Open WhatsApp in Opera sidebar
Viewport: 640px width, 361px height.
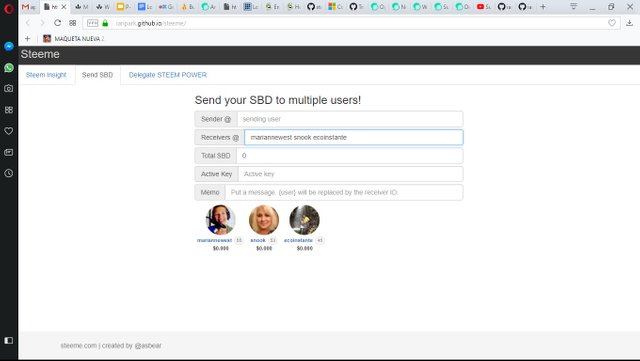point(9,67)
